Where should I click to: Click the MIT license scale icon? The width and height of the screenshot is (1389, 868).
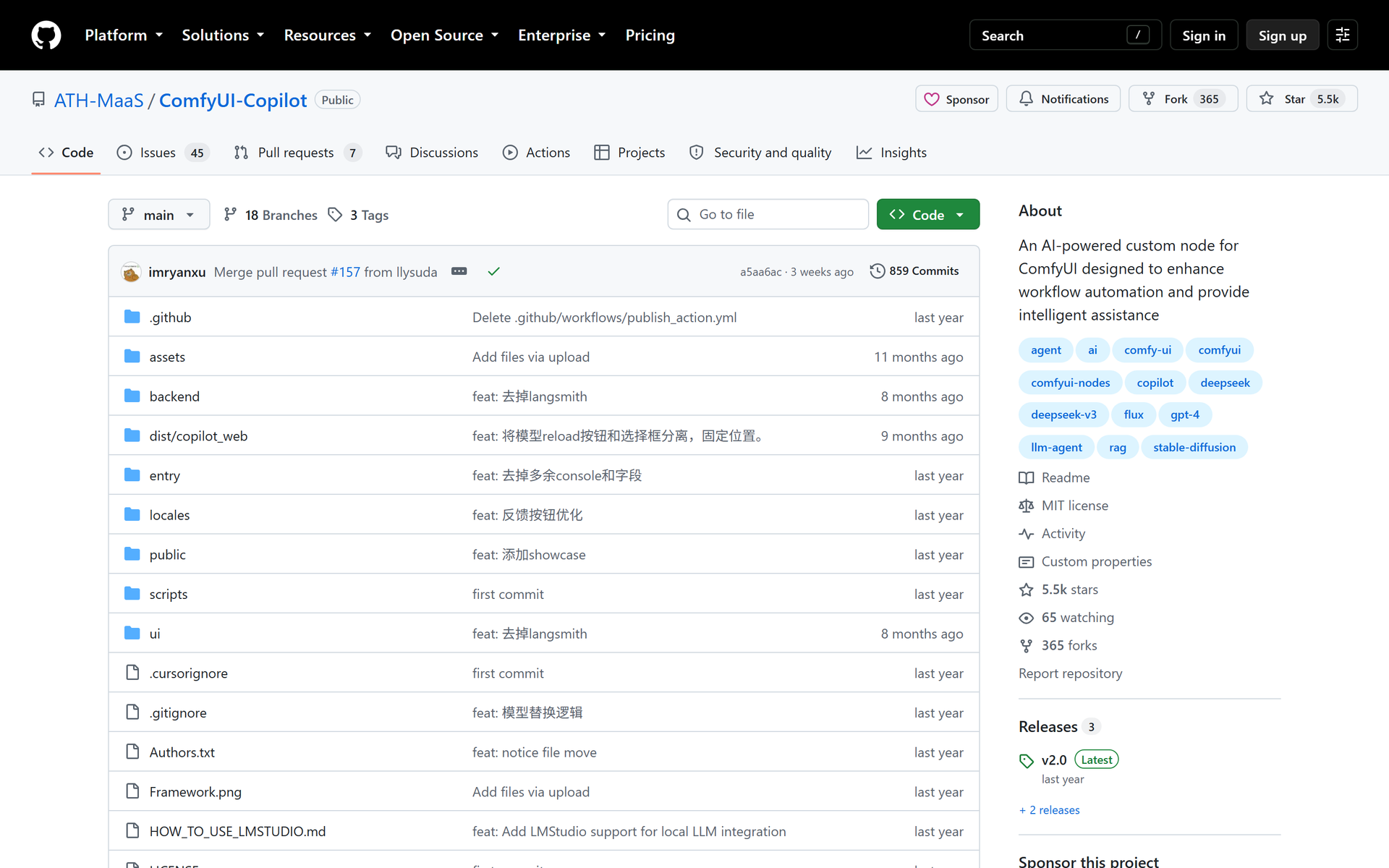pyautogui.click(x=1026, y=506)
